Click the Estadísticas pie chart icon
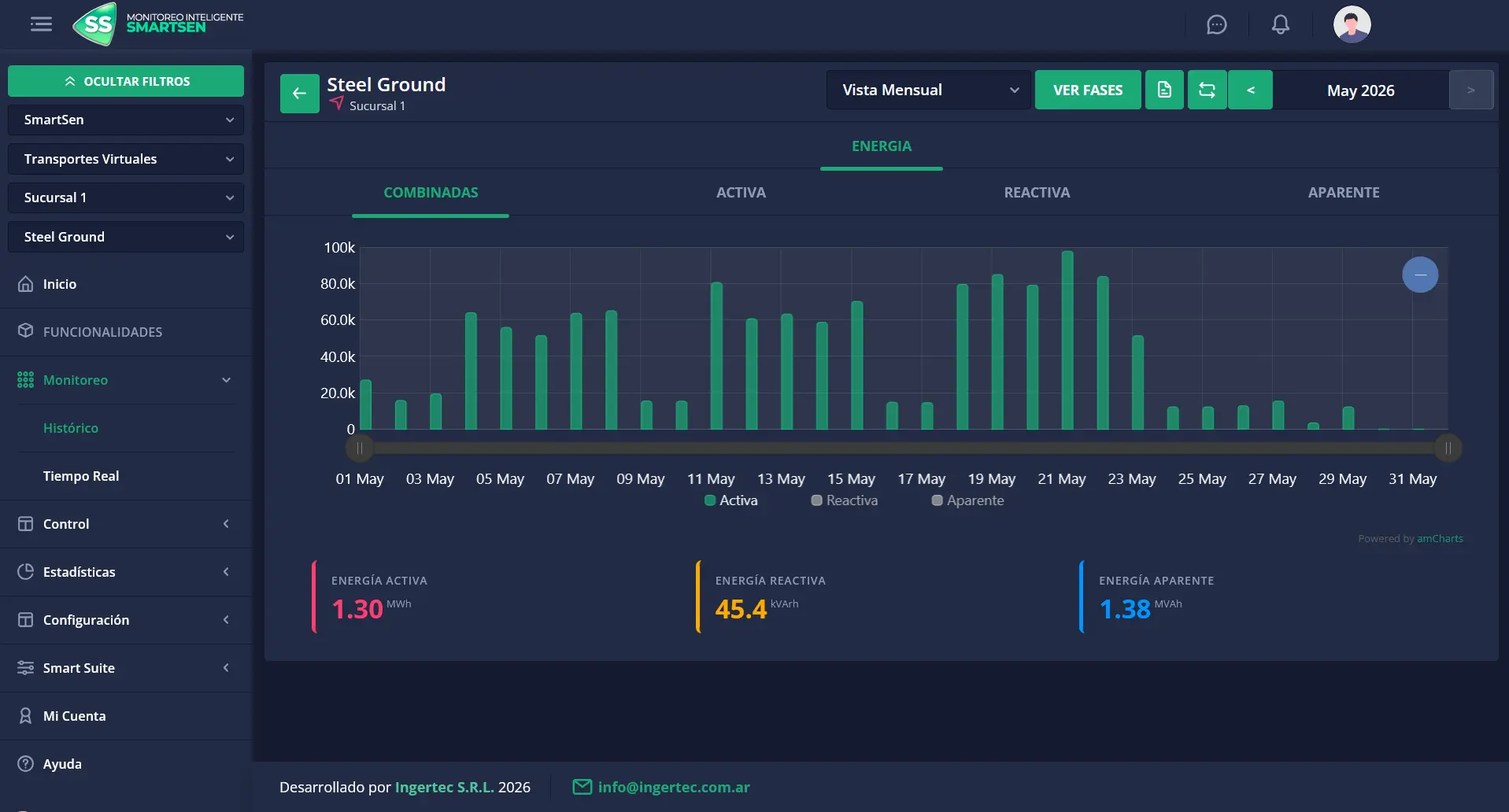The image size is (1509, 812). (26, 572)
